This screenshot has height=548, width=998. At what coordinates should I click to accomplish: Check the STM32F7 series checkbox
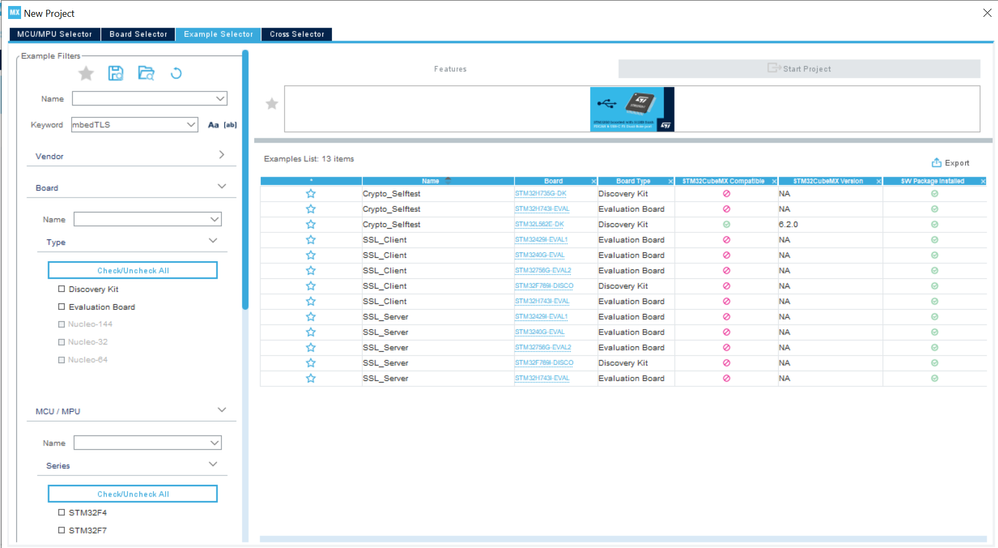click(62, 530)
